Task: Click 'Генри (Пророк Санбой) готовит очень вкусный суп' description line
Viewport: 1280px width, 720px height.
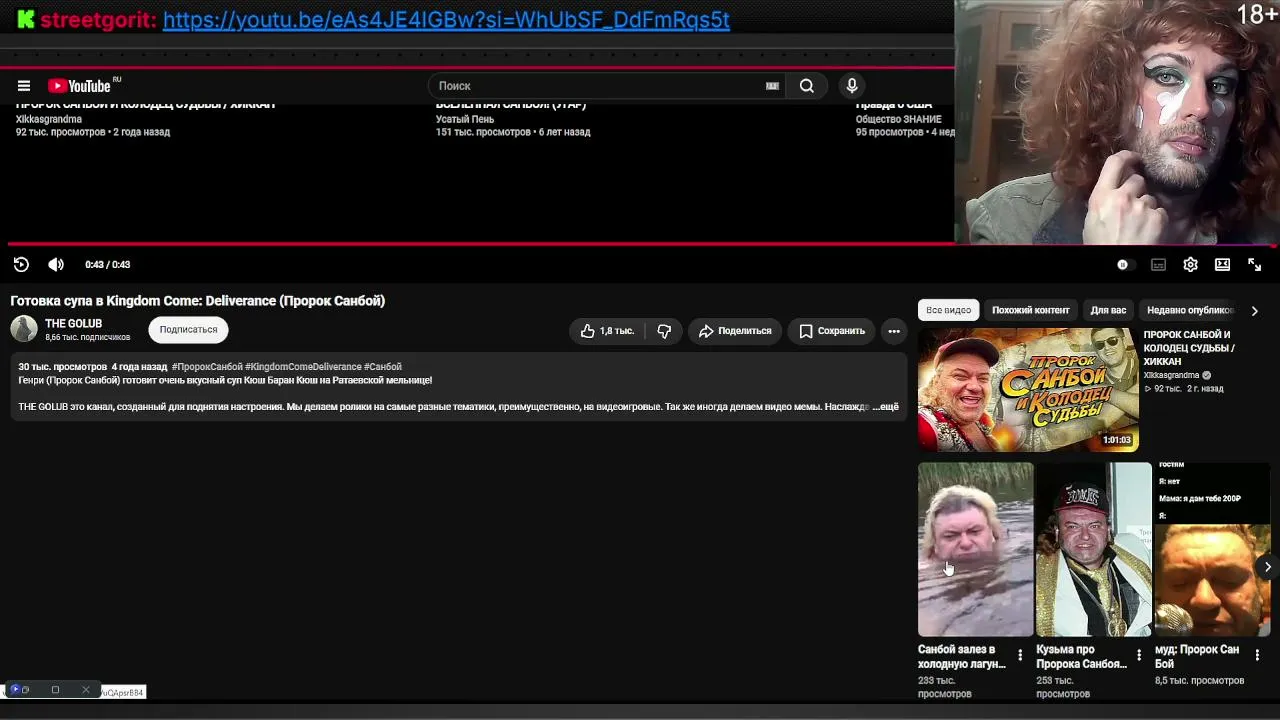Action: coord(225,381)
